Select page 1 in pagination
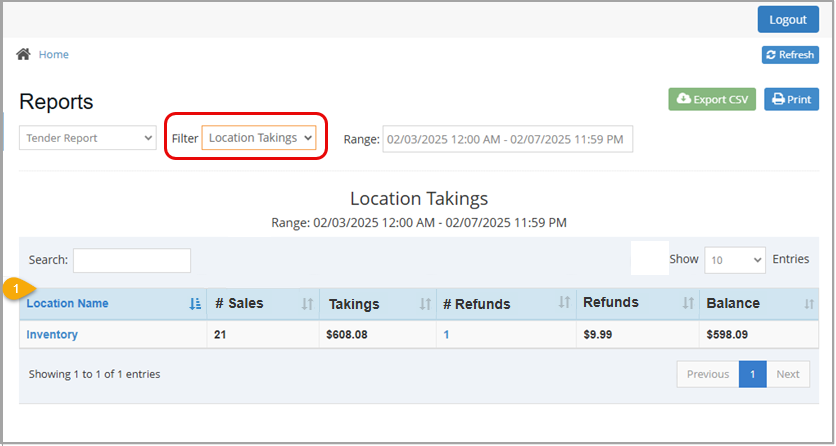This screenshot has height=446, width=836. pyautogui.click(x=753, y=374)
